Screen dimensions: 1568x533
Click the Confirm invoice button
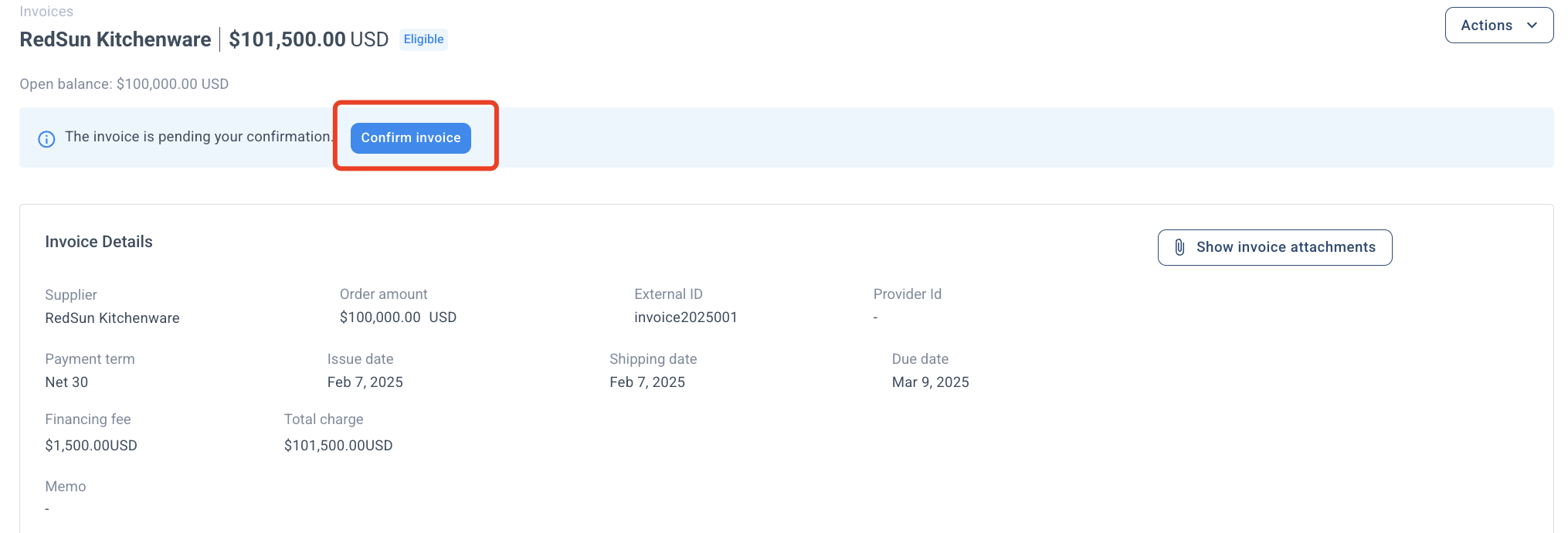tap(410, 137)
